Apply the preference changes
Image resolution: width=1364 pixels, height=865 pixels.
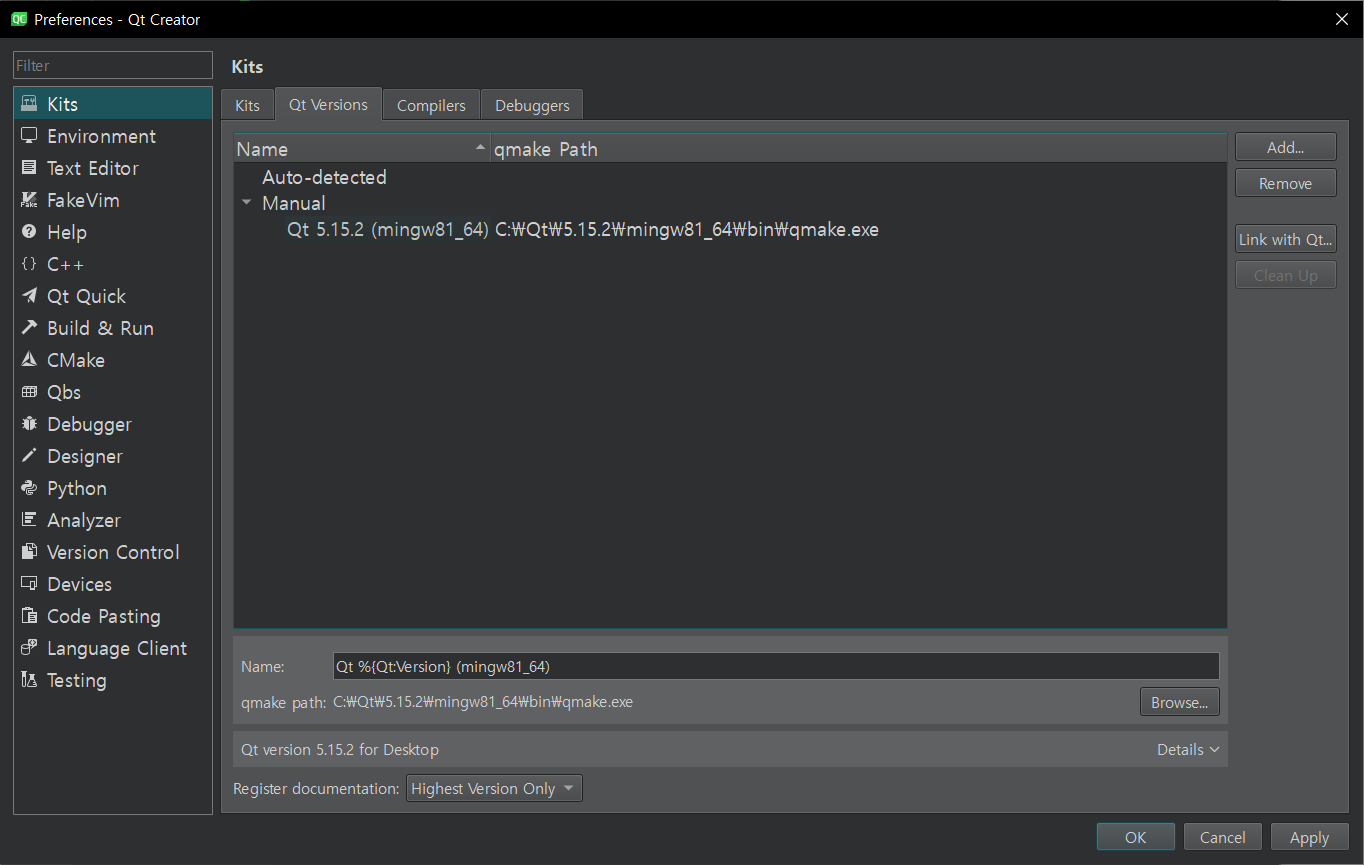[x=1309, y=838]
